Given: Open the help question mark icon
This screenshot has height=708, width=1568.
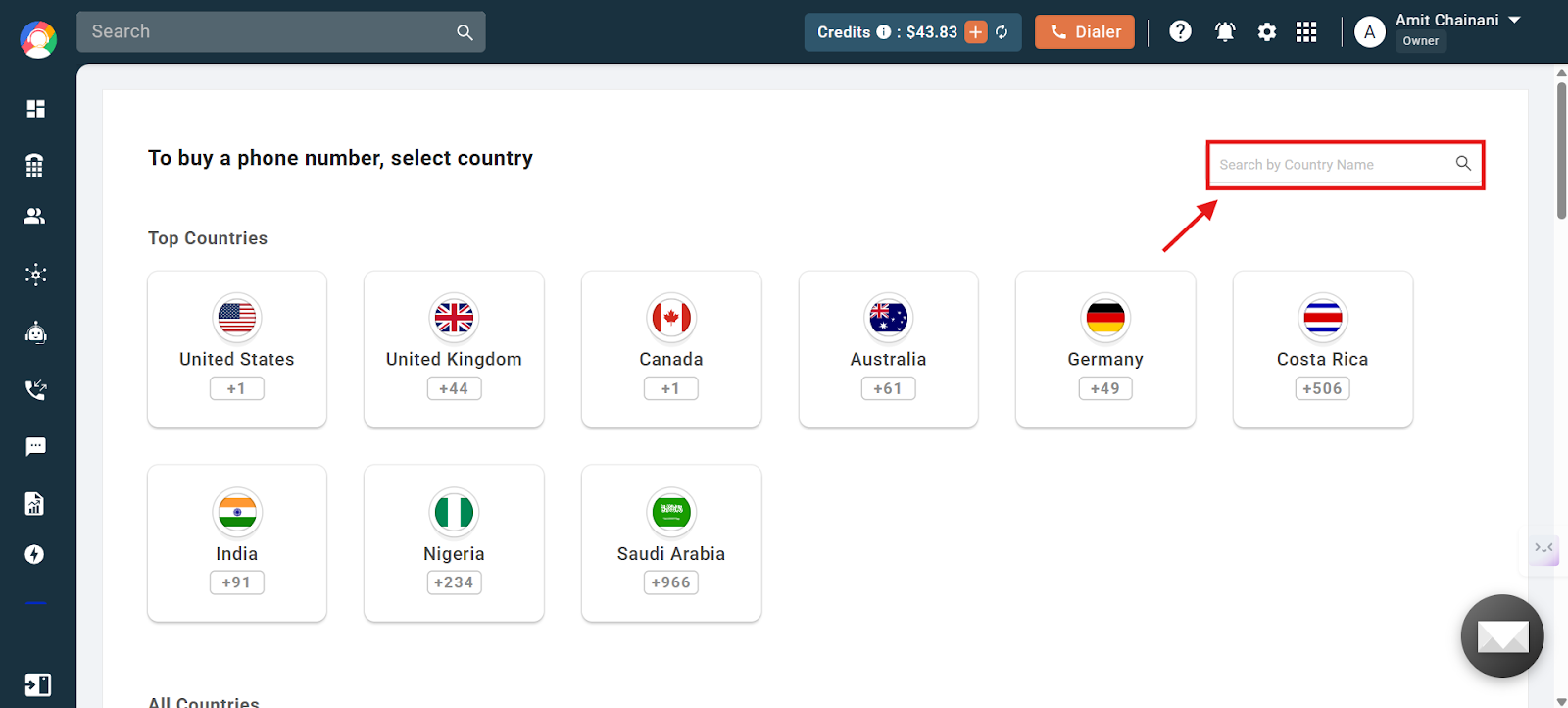Looking at the screenshot, I should point(1181,31).
